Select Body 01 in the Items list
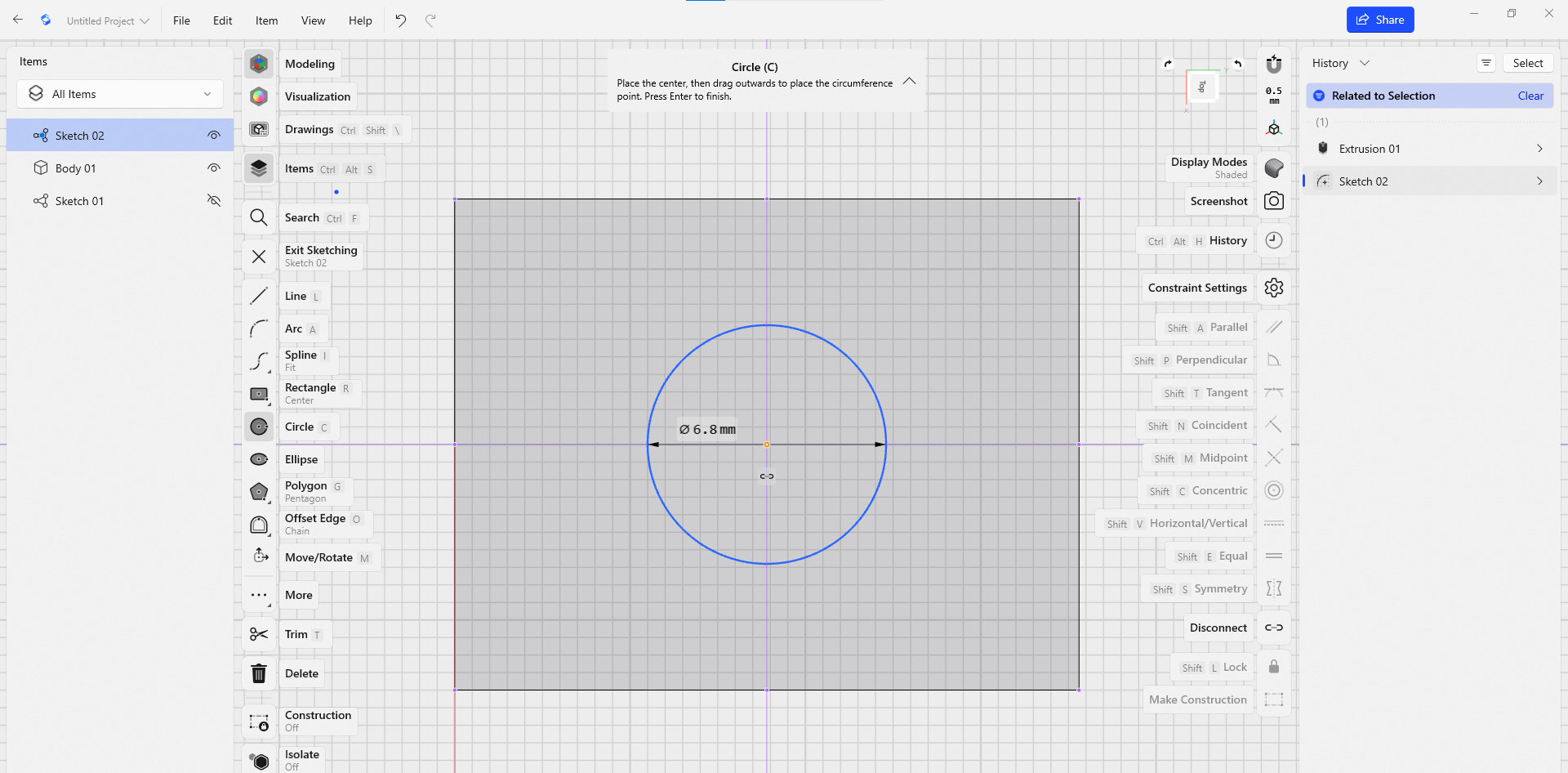 click(x=120, y=168)
